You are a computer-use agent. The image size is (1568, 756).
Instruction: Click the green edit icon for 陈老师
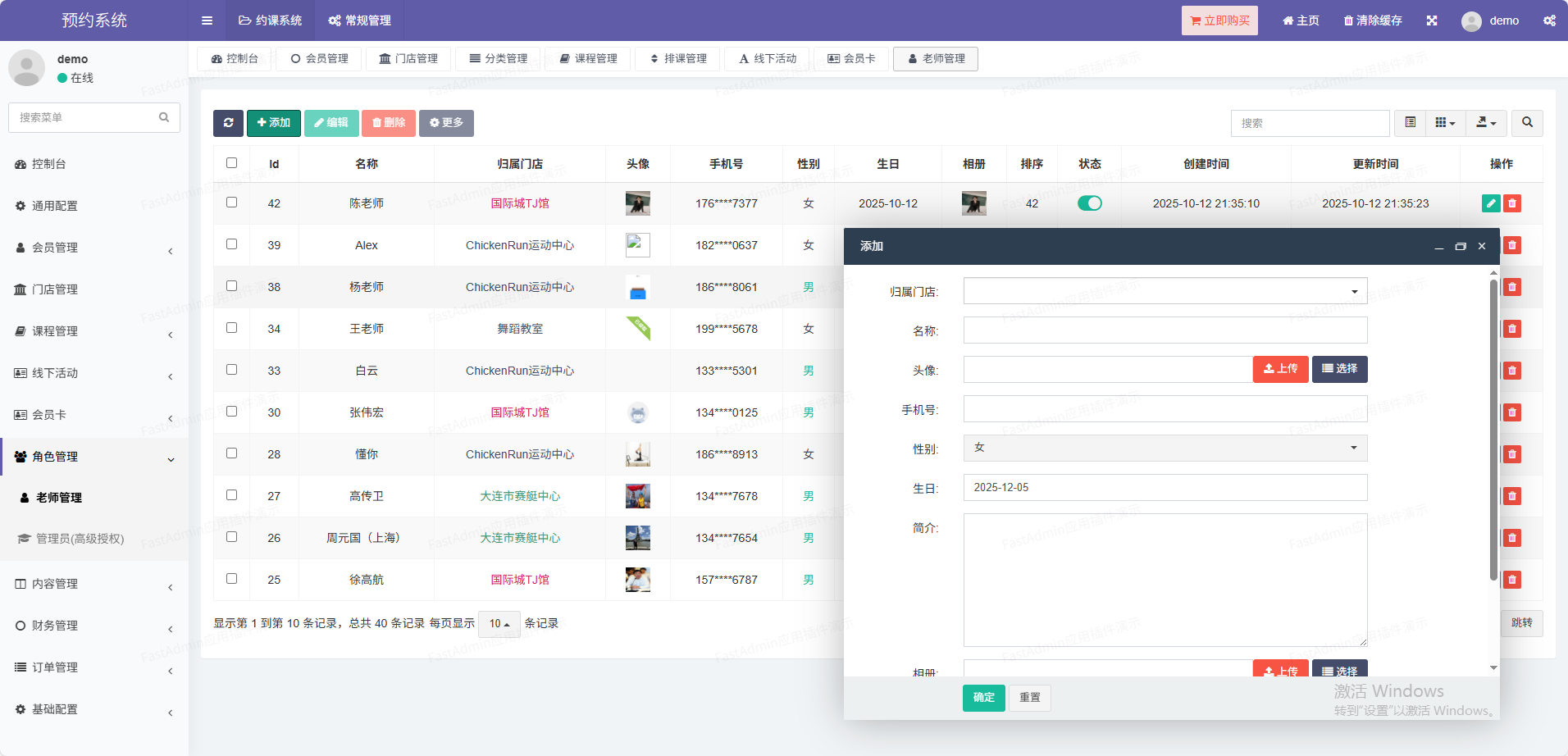[x=1491, y=203]
